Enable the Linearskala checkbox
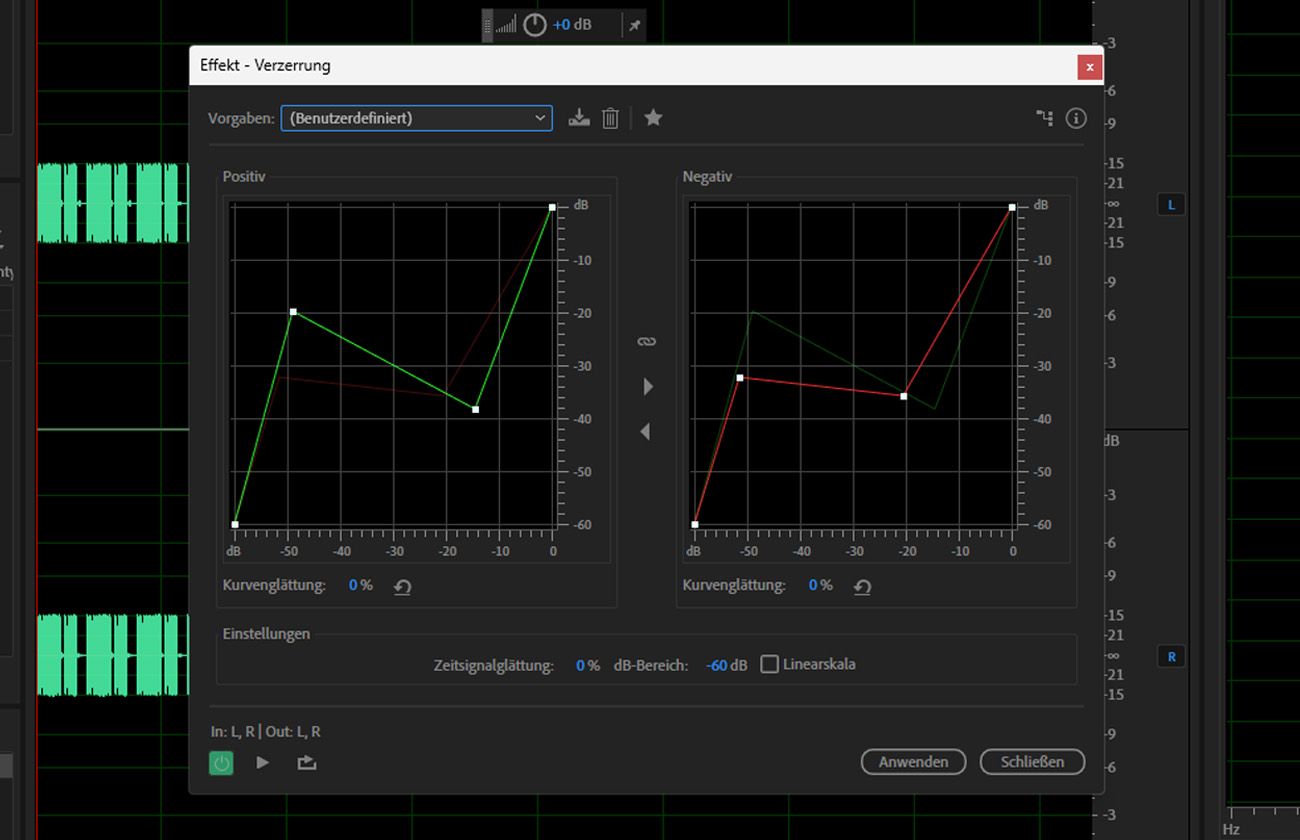The height and width of the screenshot is (840, 1300). (x=769, y=664)
